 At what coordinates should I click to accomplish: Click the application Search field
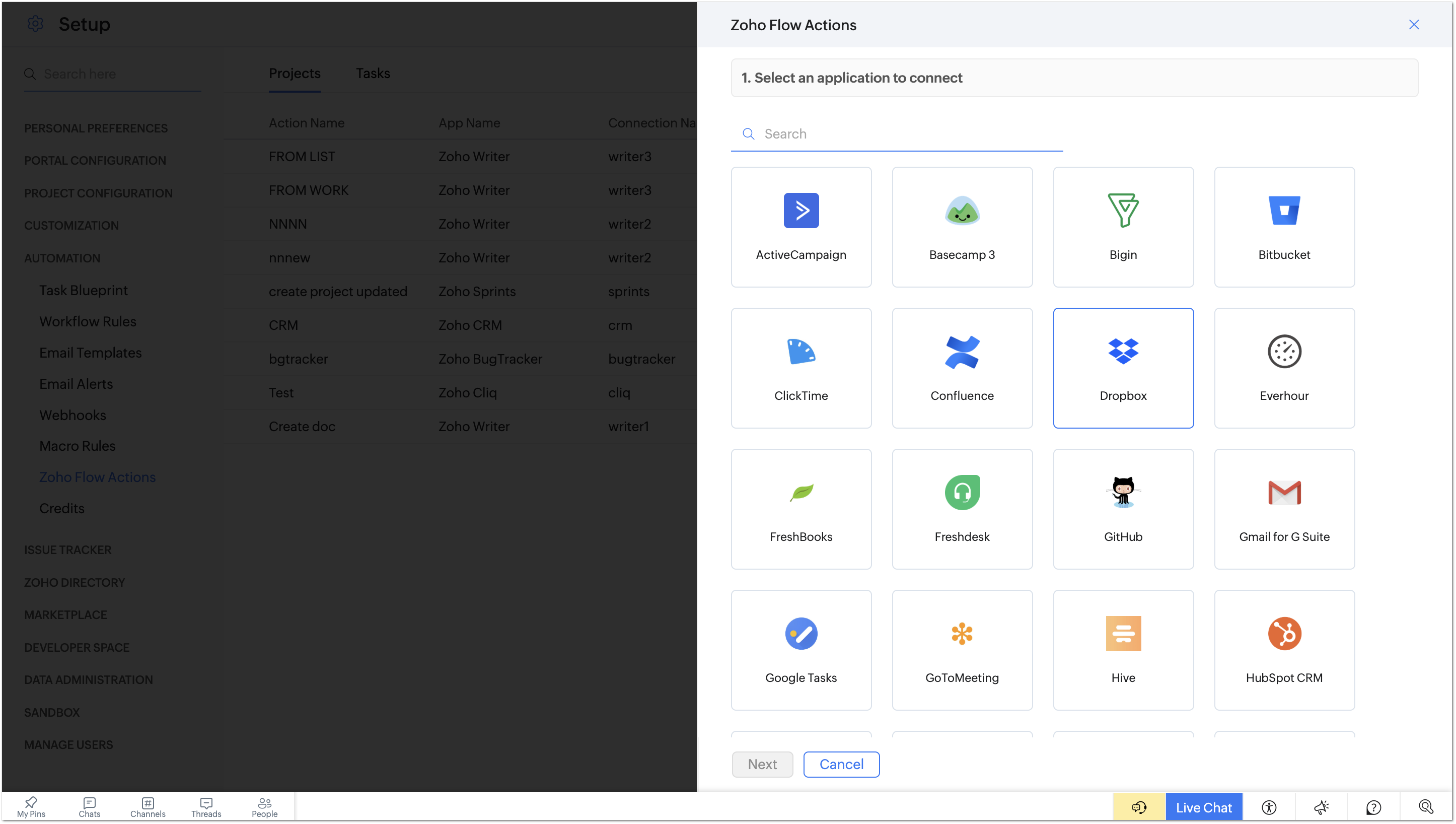[905, 134]
